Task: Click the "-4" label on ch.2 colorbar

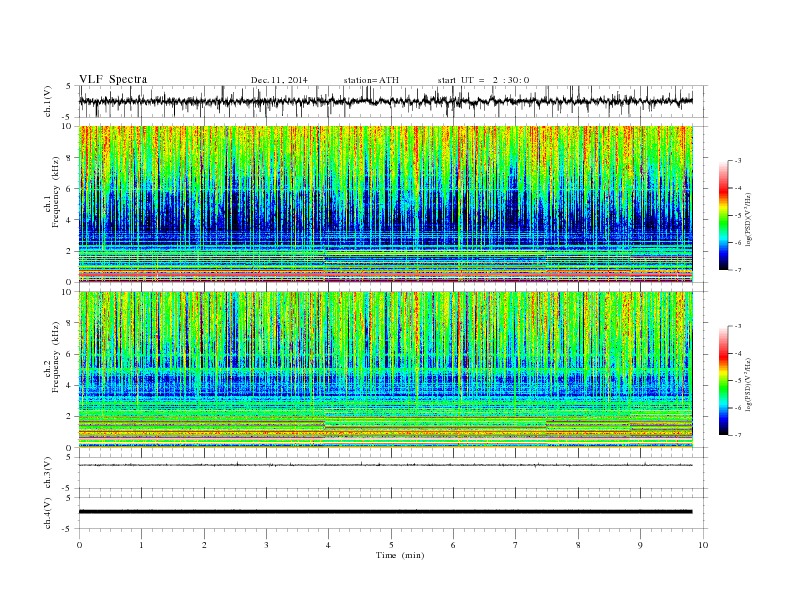Action: click(x=738, y=353)
